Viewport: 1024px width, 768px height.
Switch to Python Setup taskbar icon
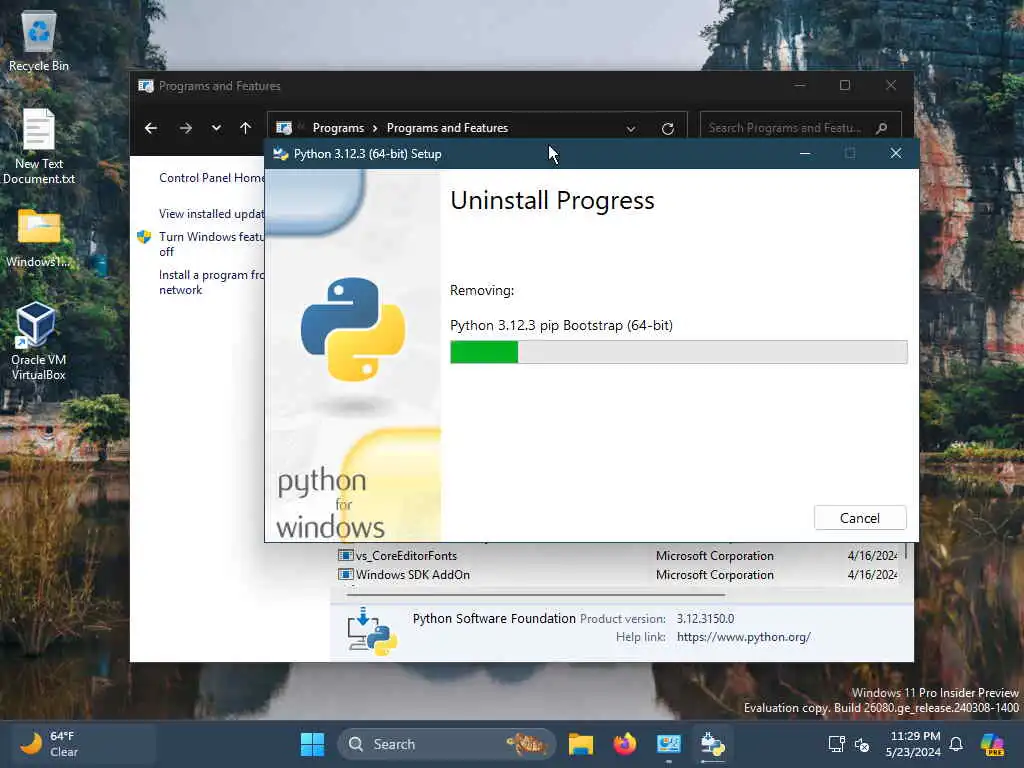[712, 744]
